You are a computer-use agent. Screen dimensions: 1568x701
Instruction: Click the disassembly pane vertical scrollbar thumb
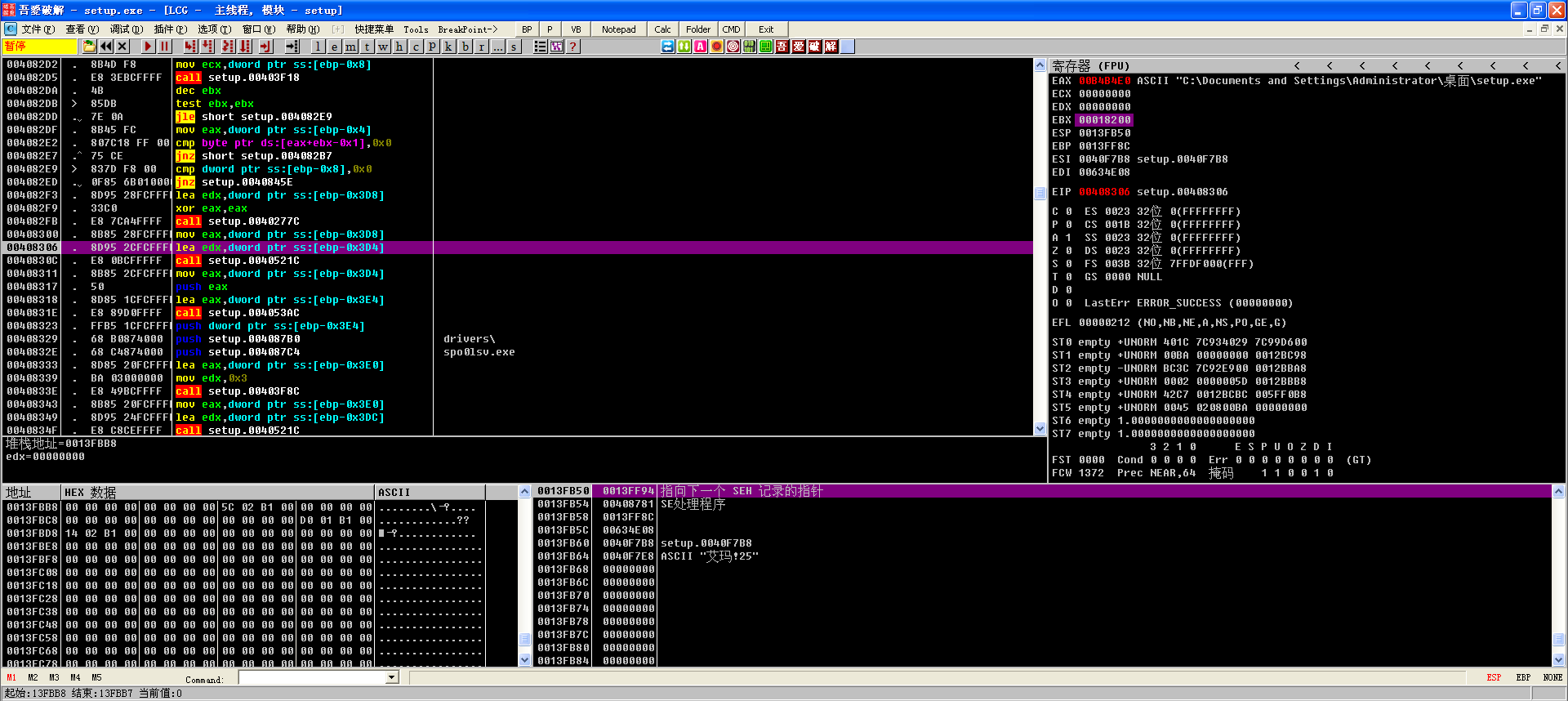coord(1040,194)
